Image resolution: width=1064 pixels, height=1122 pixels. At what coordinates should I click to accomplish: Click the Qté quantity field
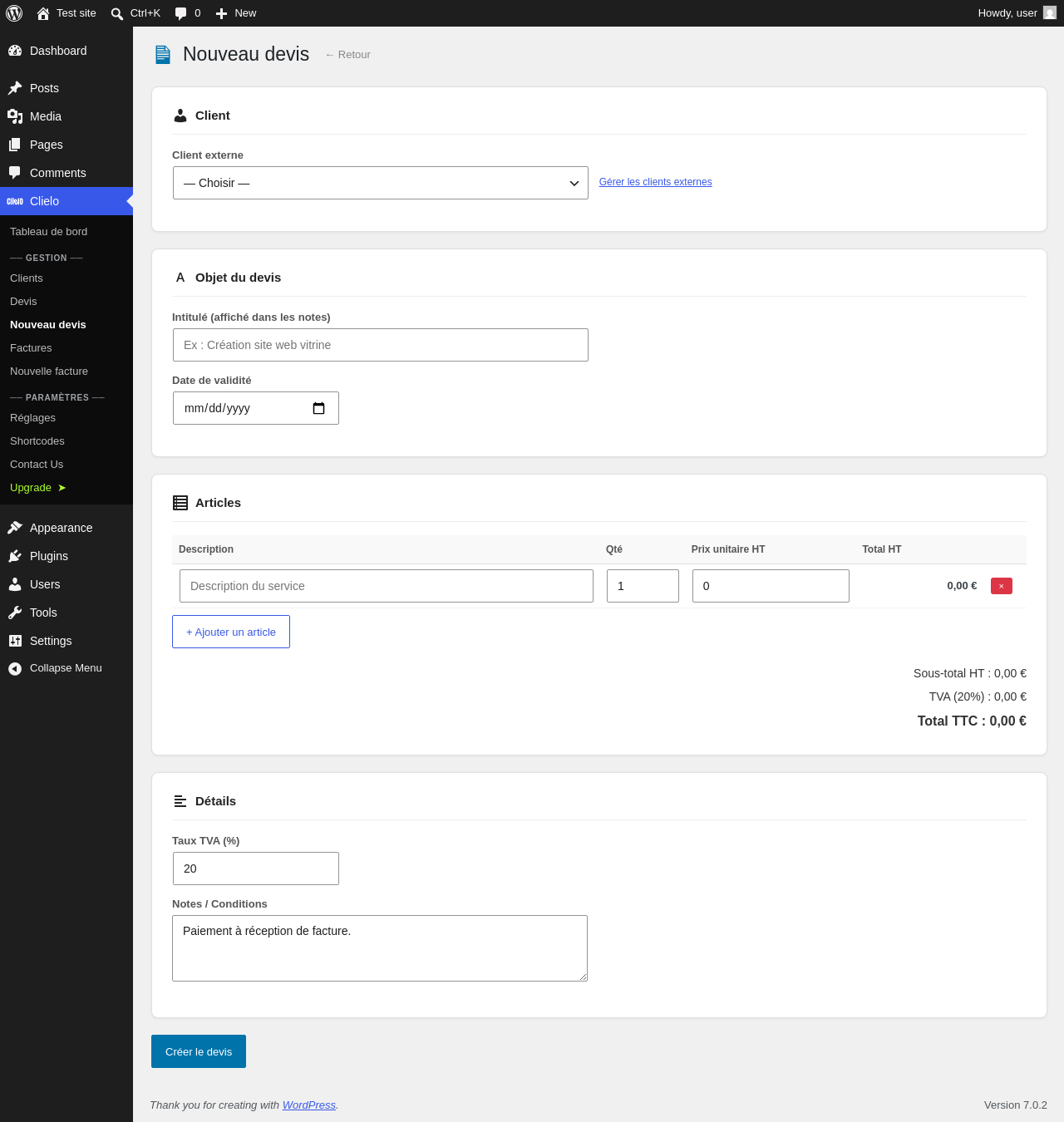[643, 586]
